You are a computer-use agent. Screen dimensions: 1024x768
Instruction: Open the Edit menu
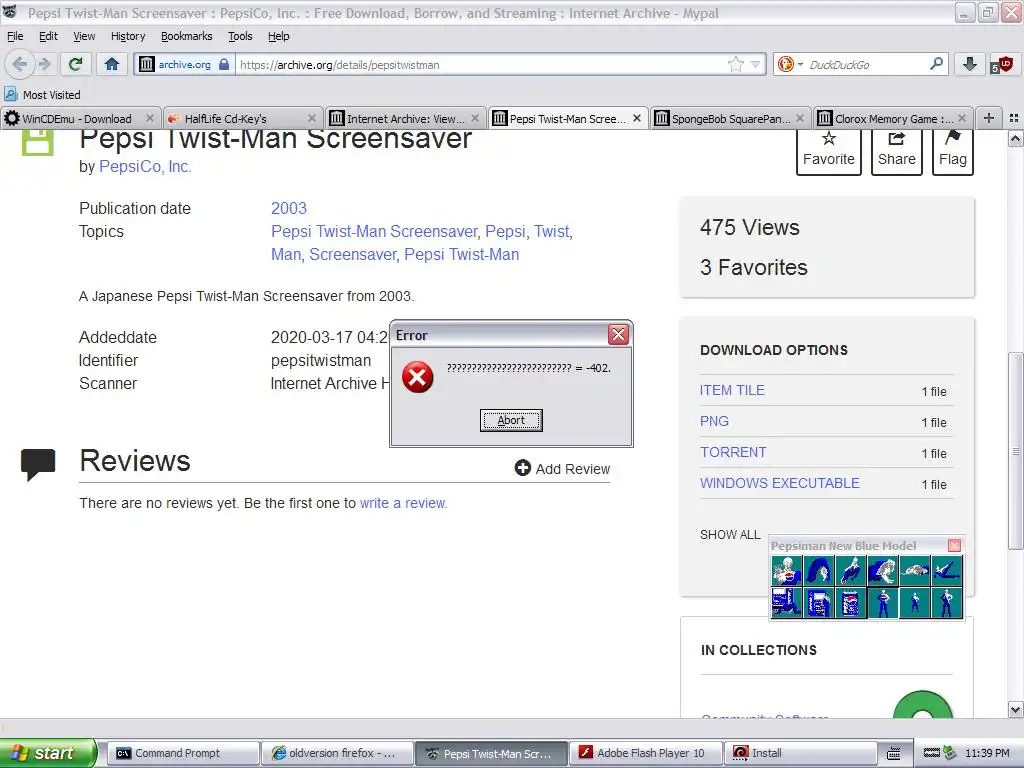[x=48, y=36]
